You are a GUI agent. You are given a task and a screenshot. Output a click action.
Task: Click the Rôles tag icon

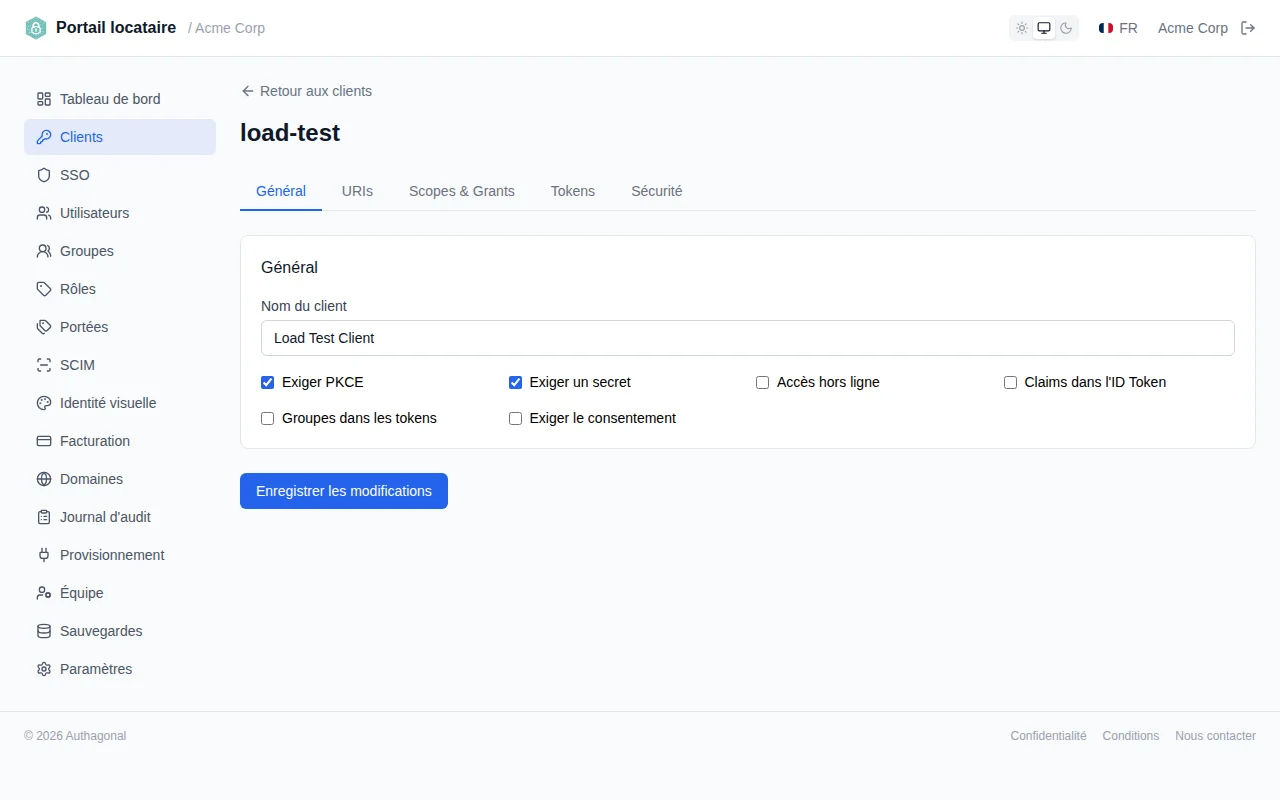pos(44,289)
